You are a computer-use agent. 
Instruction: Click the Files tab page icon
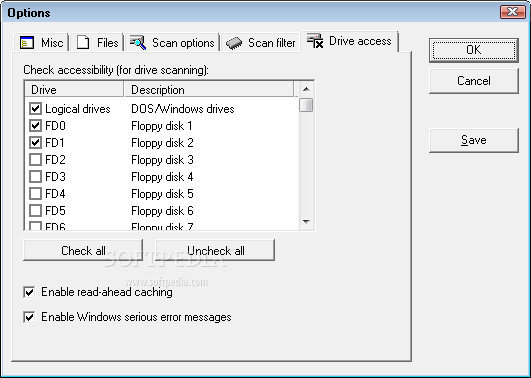(83, 43)
